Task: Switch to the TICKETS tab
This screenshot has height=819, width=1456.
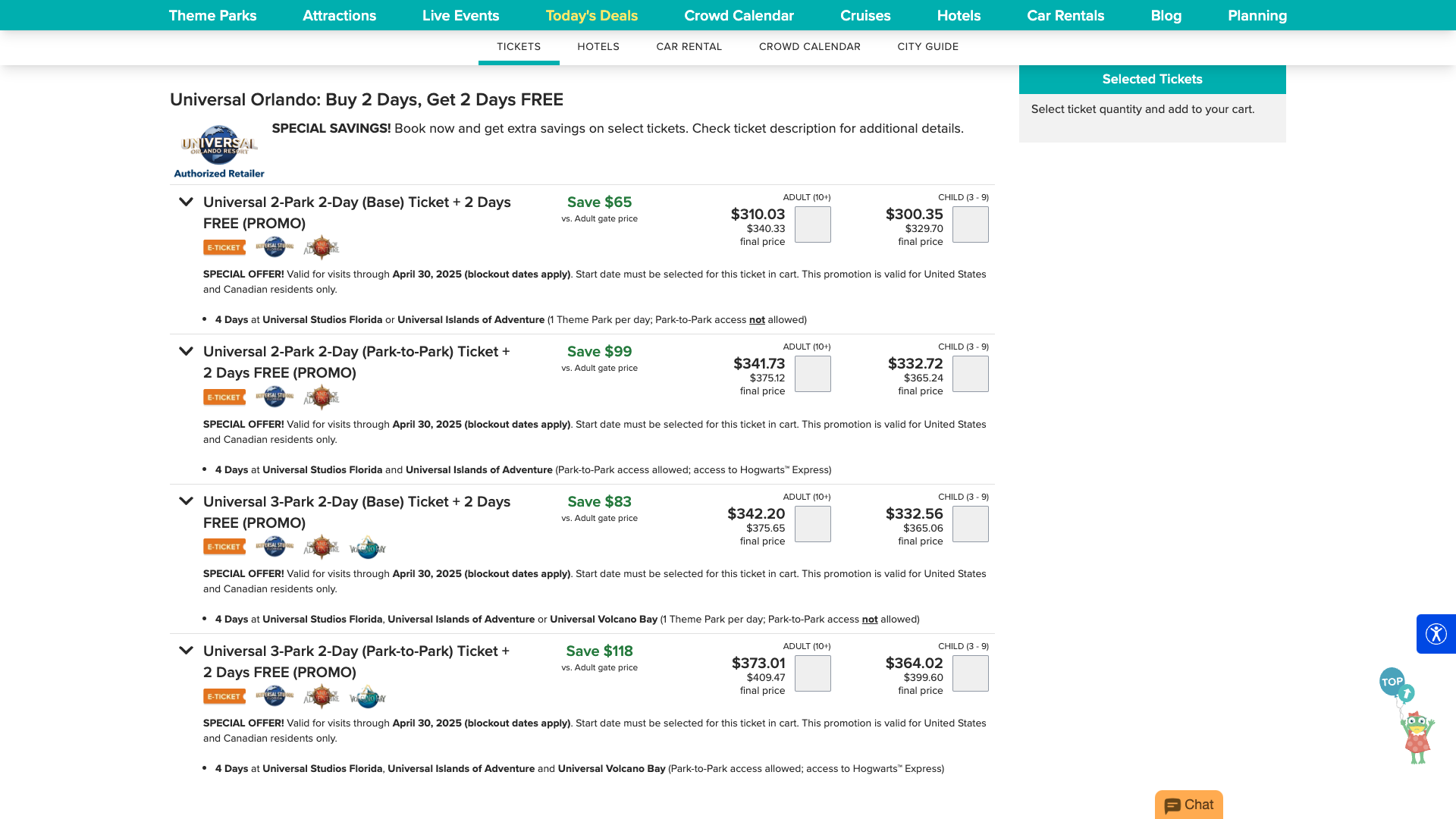Action: 519,47
